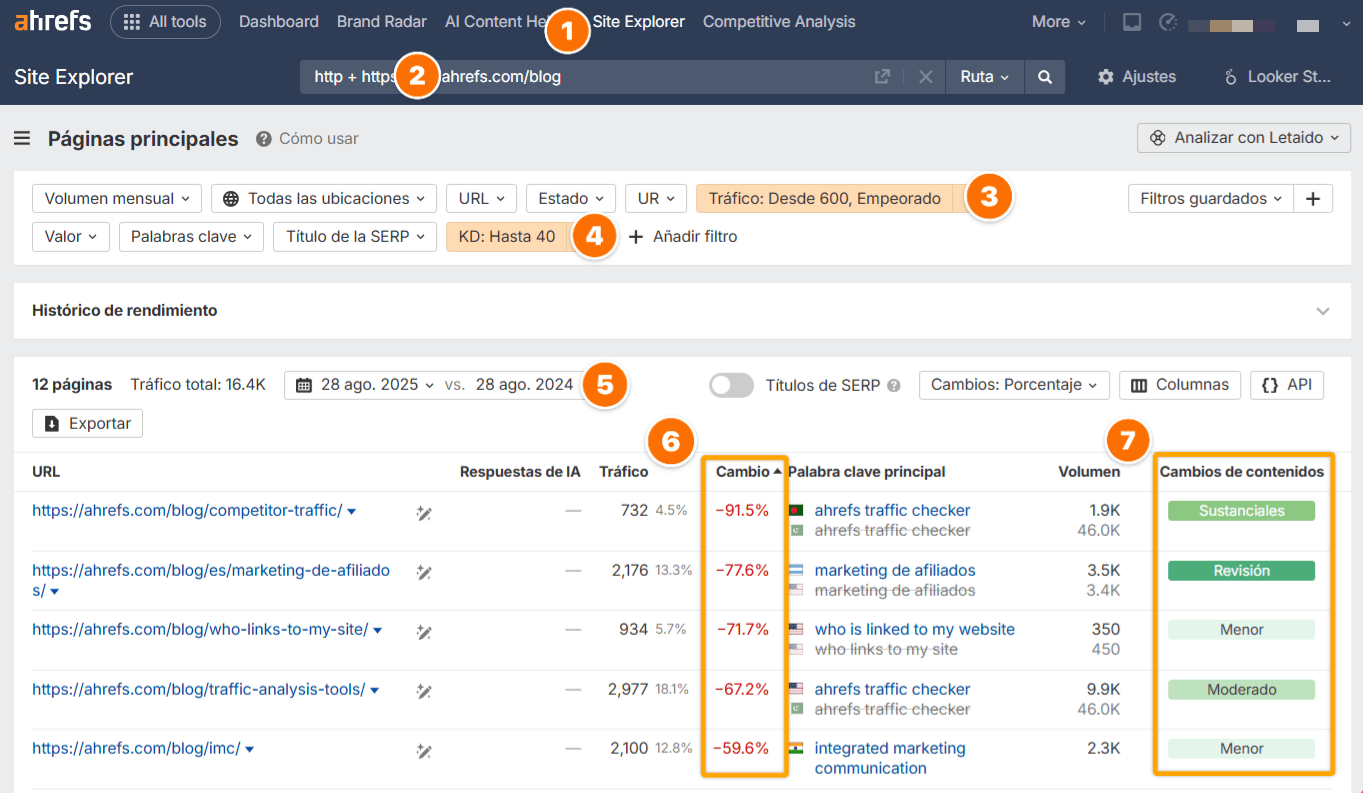Viewport: 1363px width, 793px height.
Task: Open Competitive Analysis
Action: 779,21
